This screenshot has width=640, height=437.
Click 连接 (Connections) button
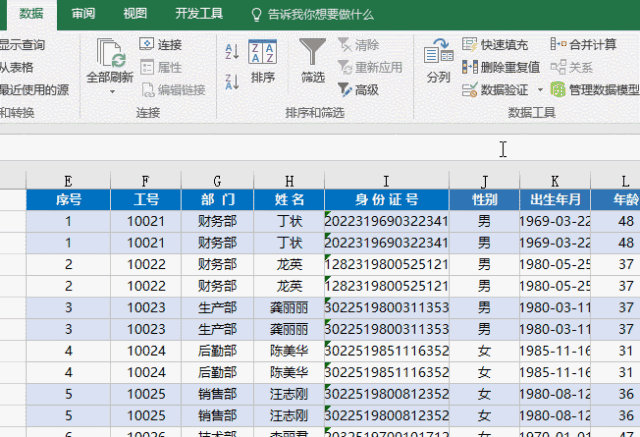pos(160,45)
